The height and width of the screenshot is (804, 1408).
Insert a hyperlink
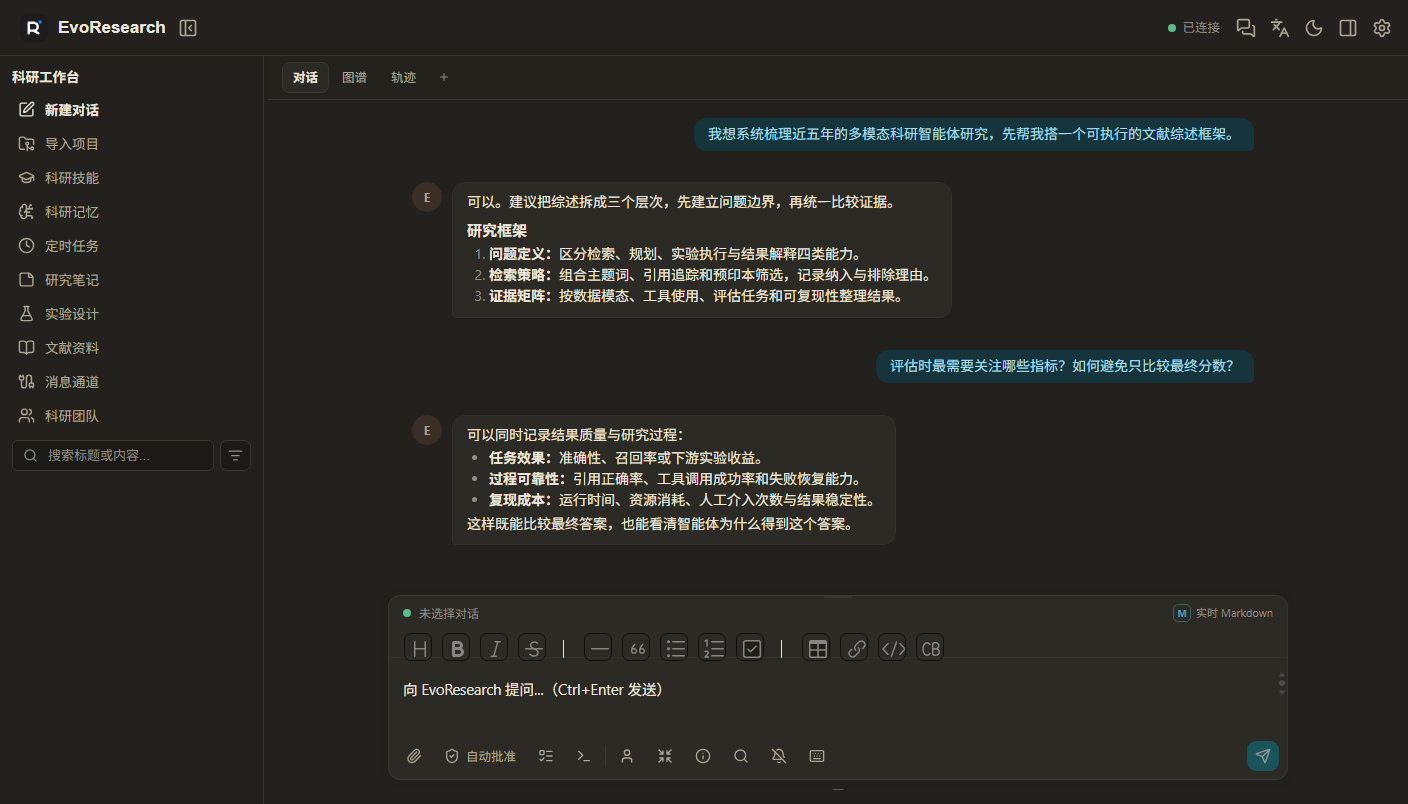(854, 648)
